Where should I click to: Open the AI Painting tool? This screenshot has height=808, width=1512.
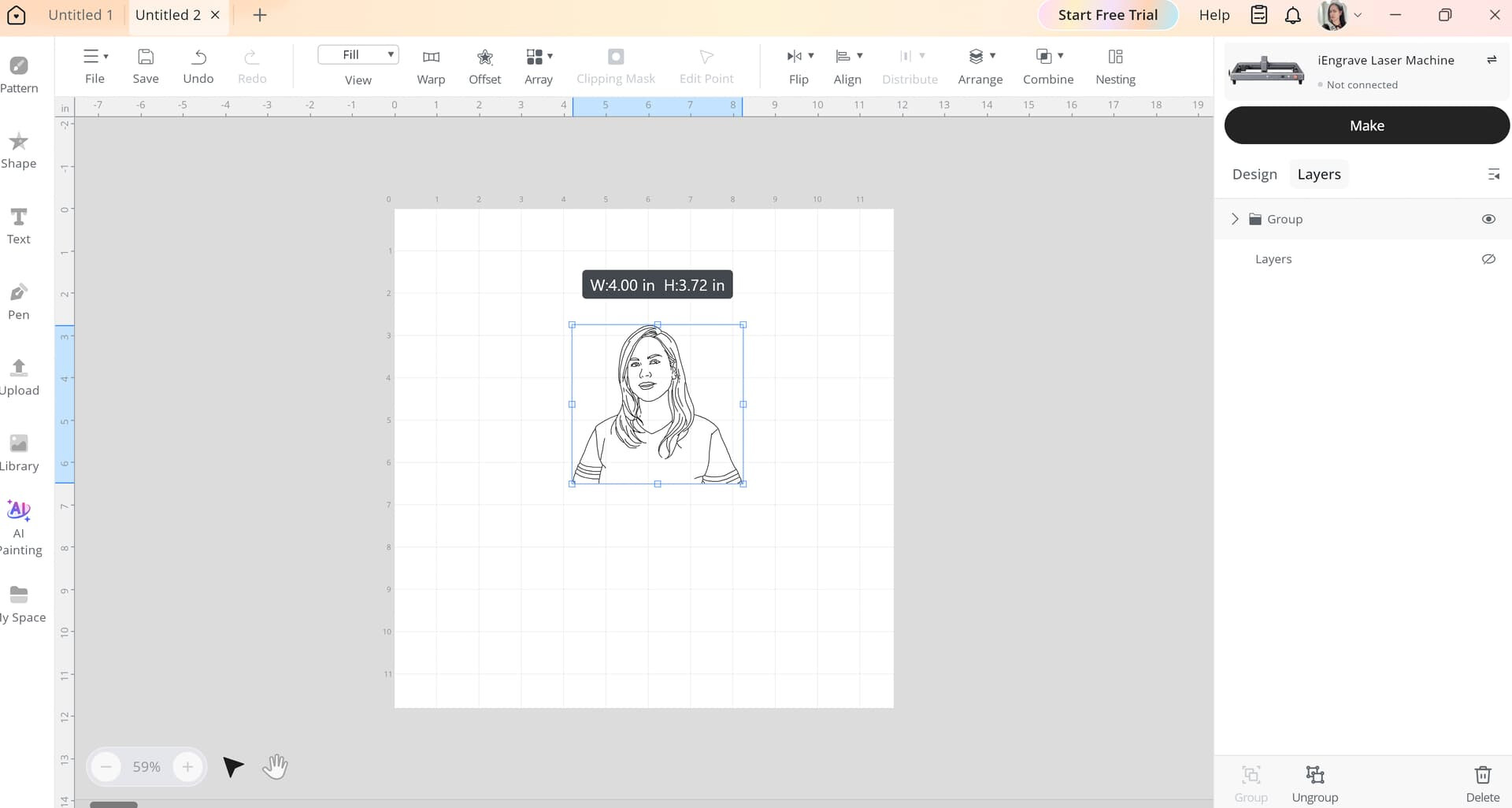19,528
